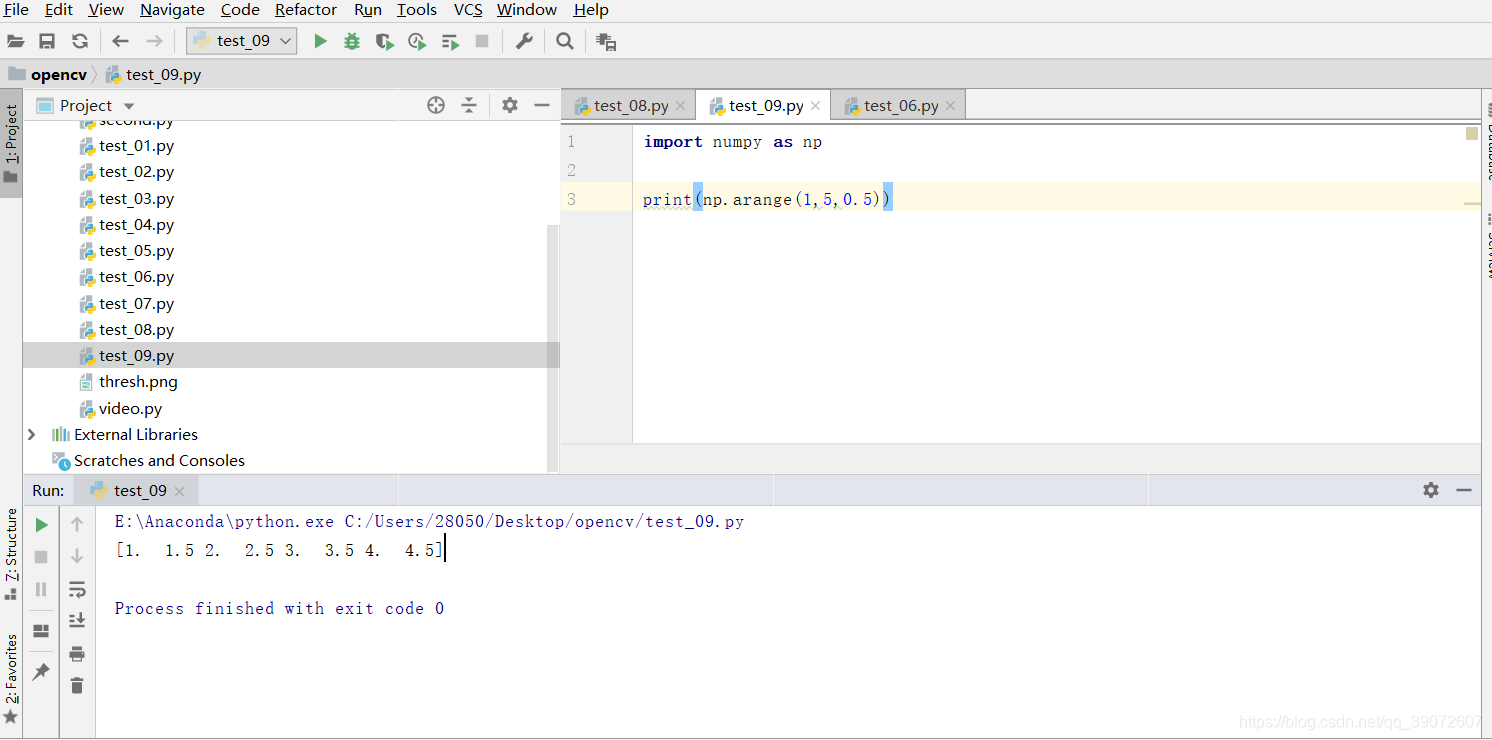Click the Synchronize refresh toolbar icon

coord(80,41)
